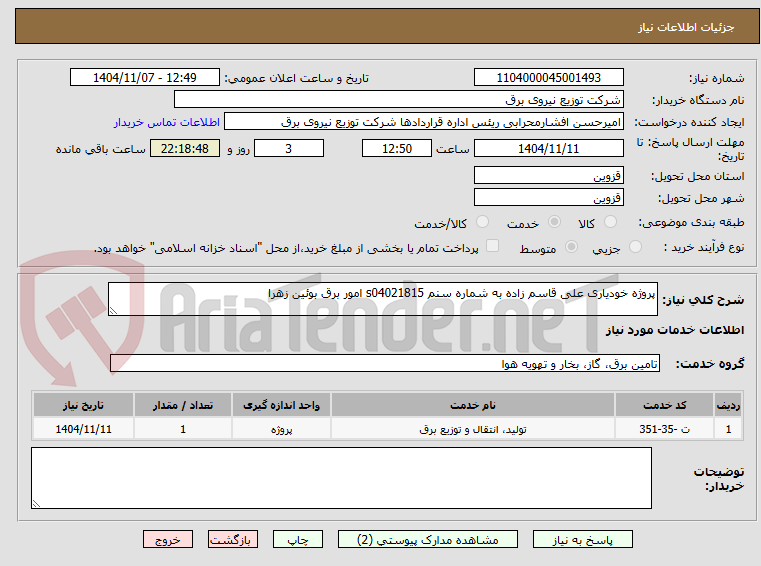Click the delivery province field قزوین
The width and height of the screenshot is (761, 566).
click(x=549, y=175)
